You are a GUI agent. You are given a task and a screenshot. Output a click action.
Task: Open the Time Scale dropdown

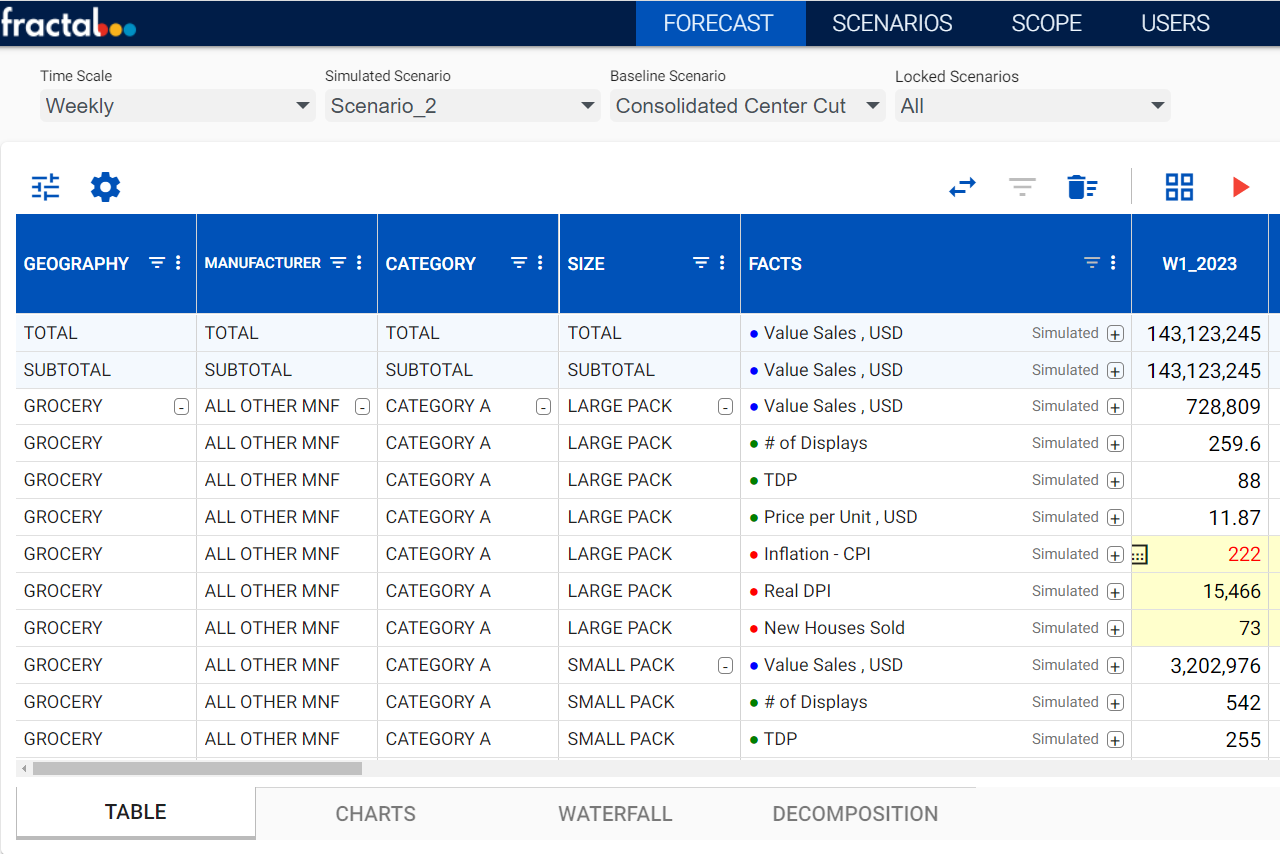coord(177,105)
